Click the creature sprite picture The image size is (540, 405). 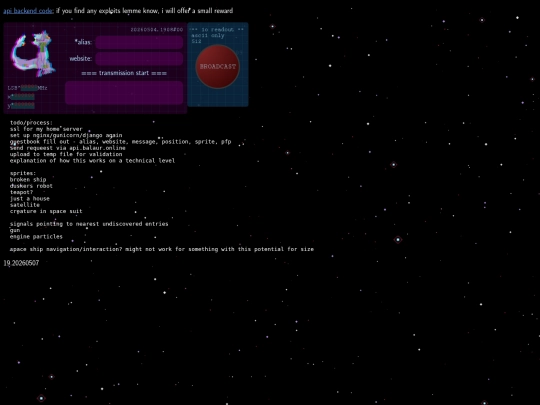pyautogui.click(x=33, y=54)
